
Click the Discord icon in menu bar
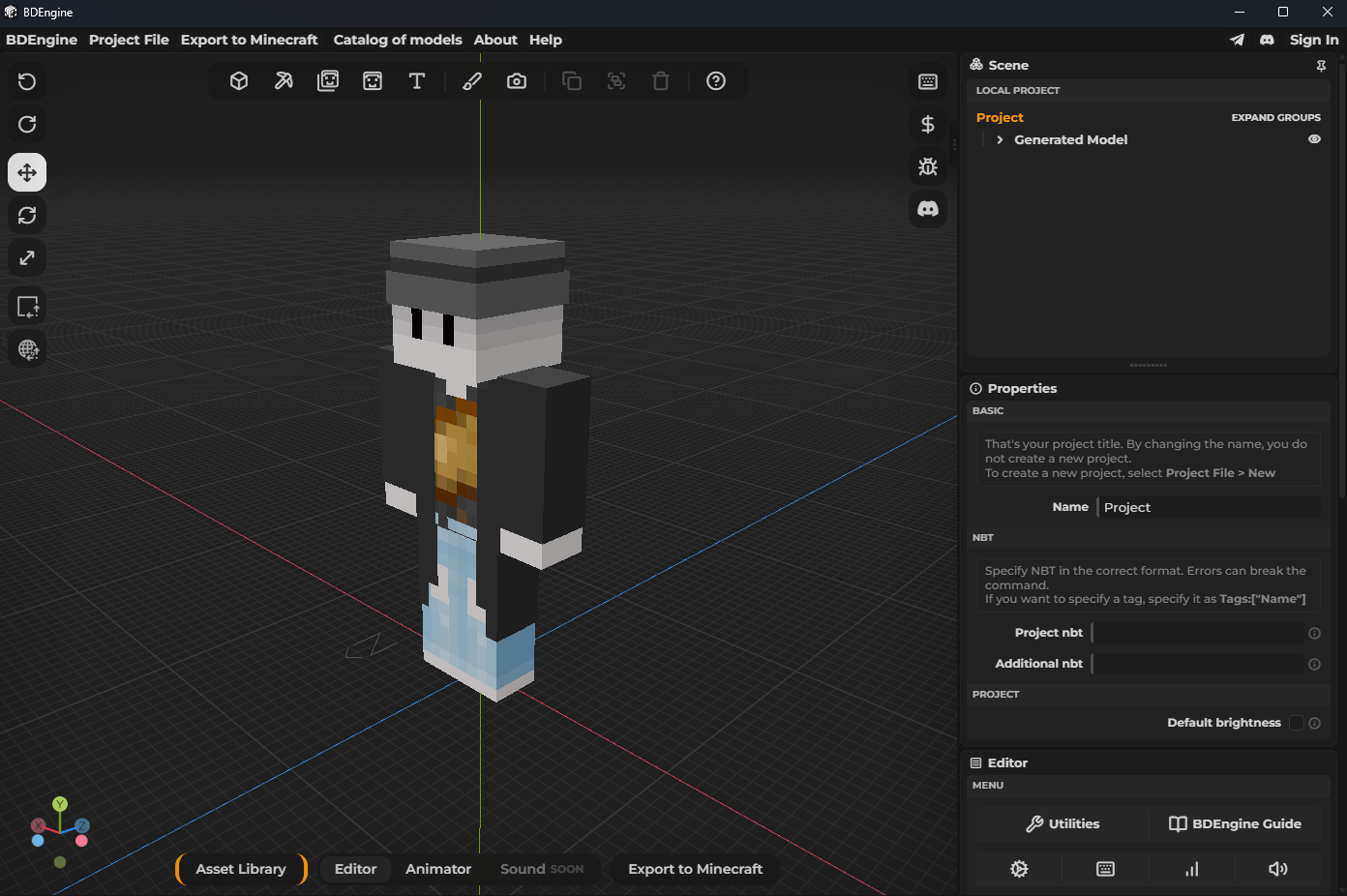[x=1267, y=40]
